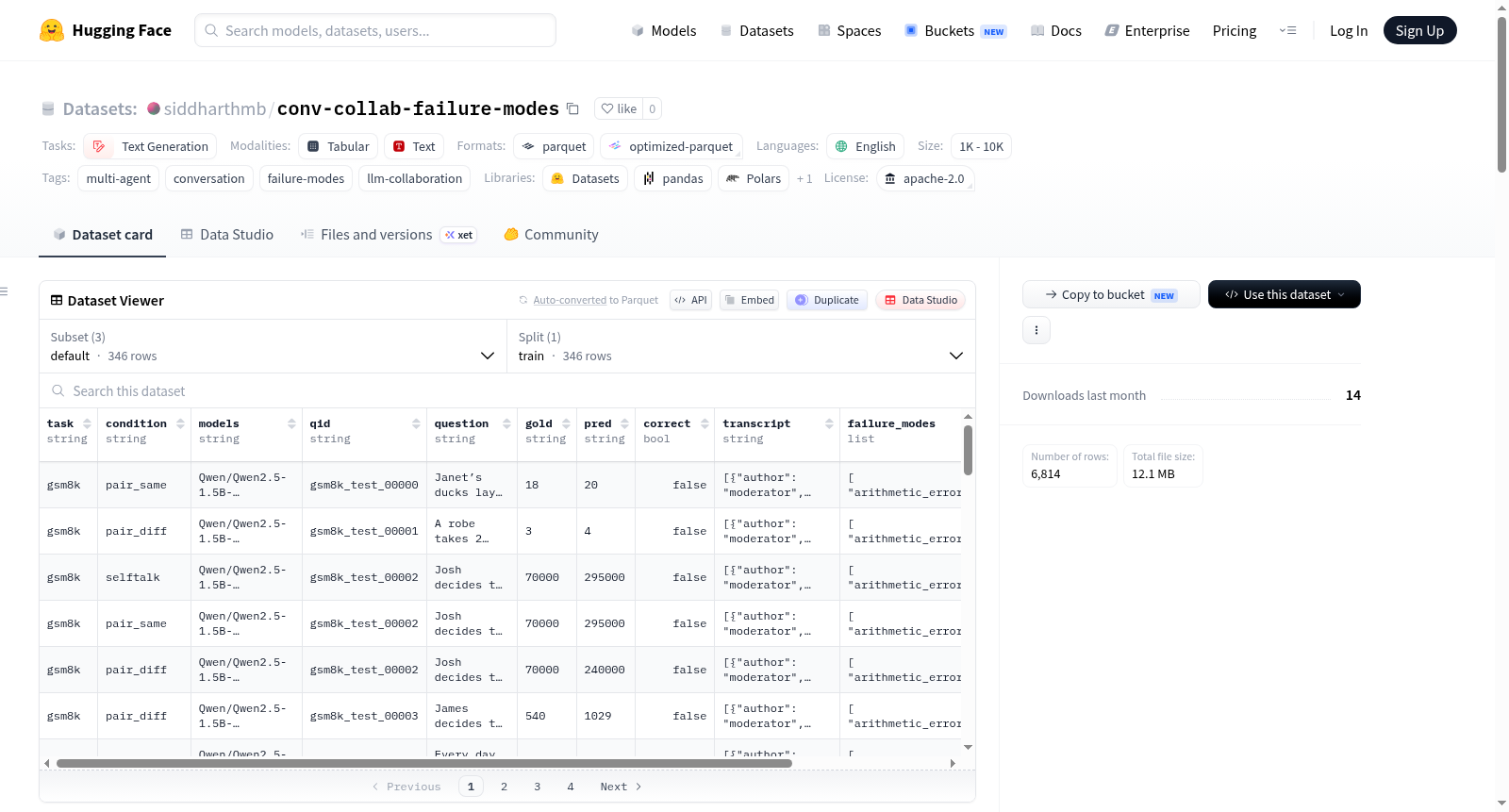Open the Subset default dropdown

pos(273,346)
